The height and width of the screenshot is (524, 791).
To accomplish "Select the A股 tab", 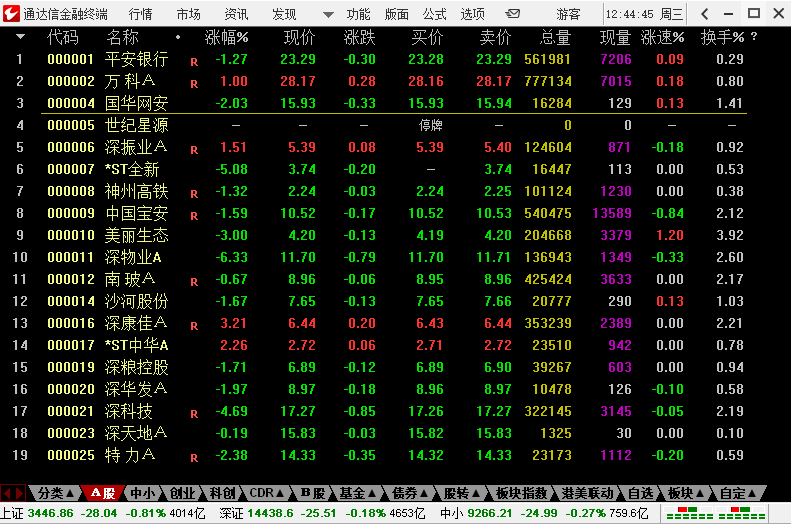I will point(102,493).
